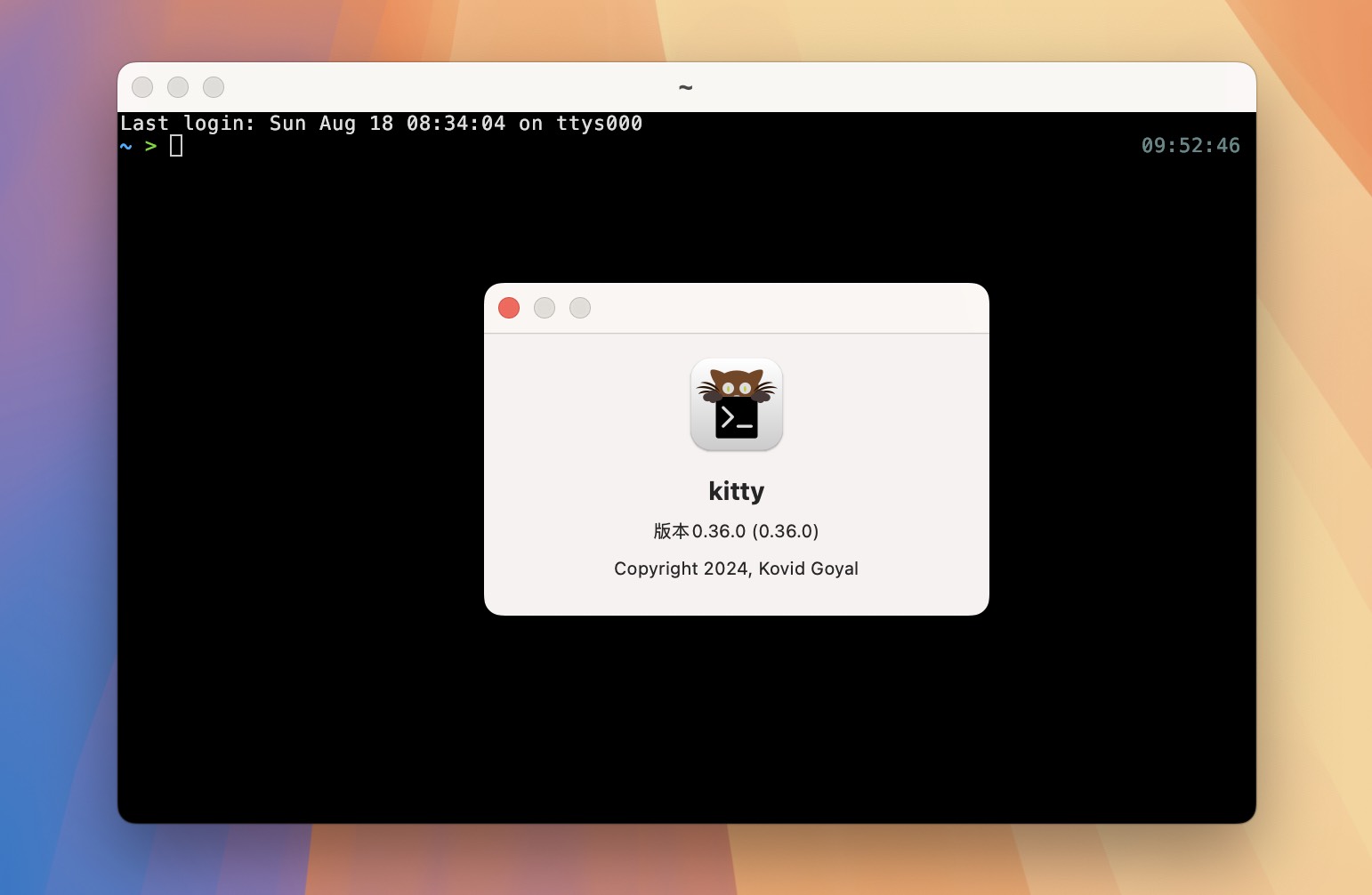Click the kitty cat terminal app icon
Screen dimensions: 1372x895
point(737,405)
